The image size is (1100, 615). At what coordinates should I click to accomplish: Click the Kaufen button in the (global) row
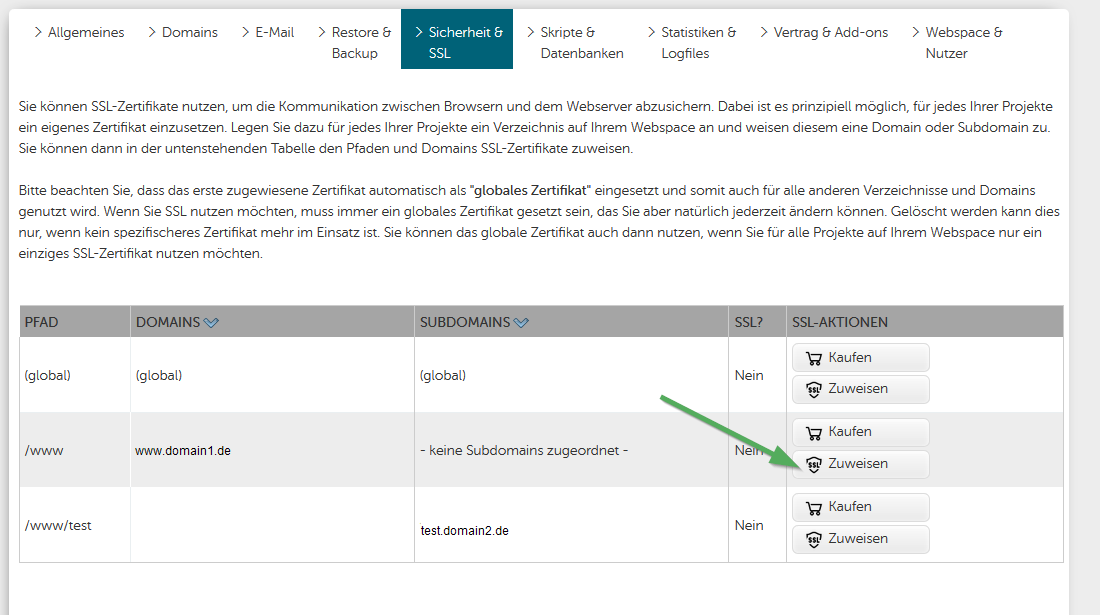pos(861,358)
